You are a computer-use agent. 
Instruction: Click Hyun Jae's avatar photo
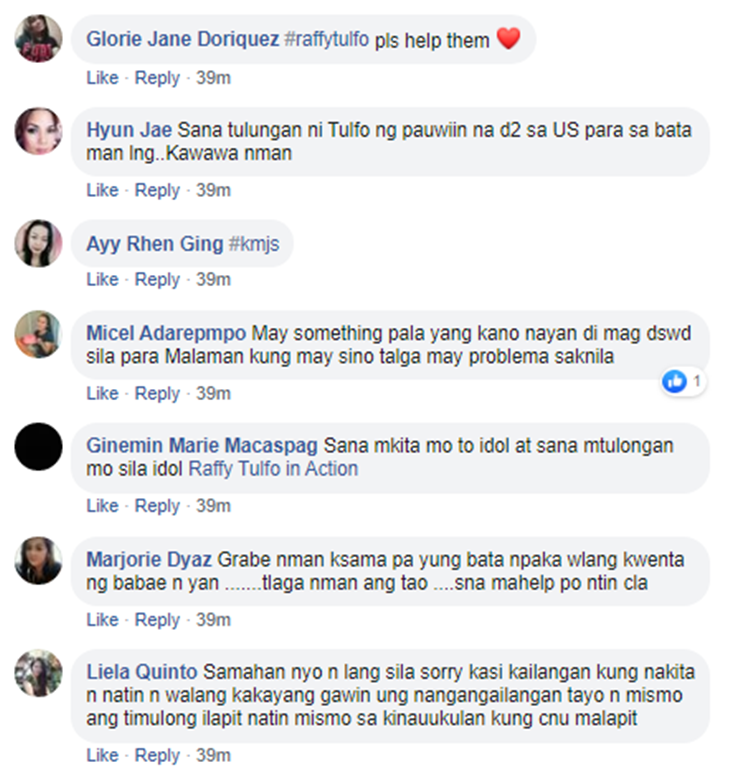(x=39, y=131)
